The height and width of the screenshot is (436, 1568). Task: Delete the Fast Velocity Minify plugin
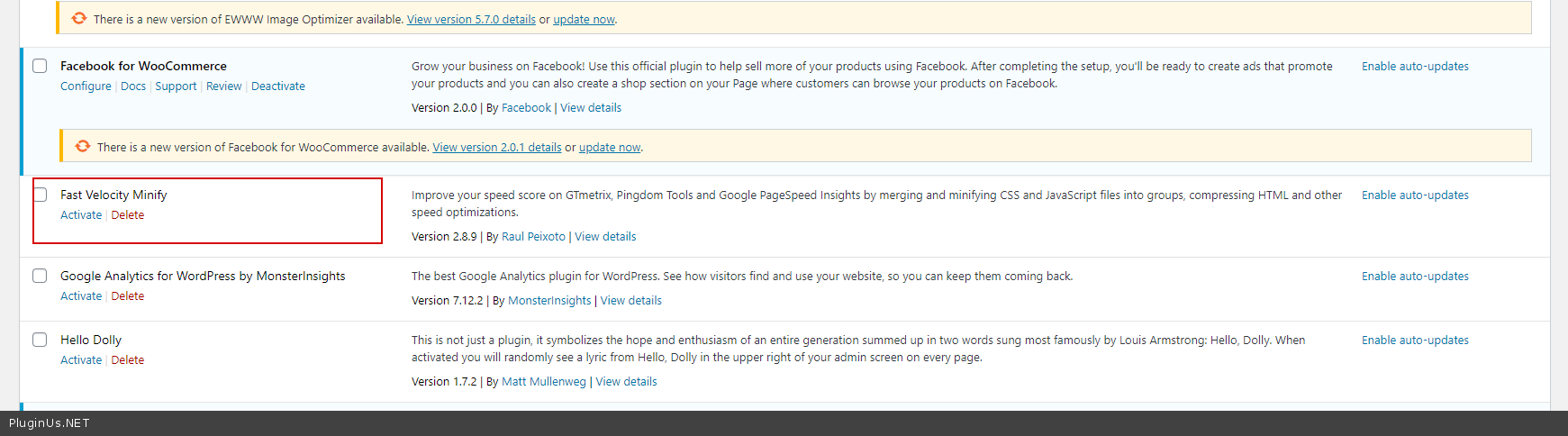click(x=128, y=215)
